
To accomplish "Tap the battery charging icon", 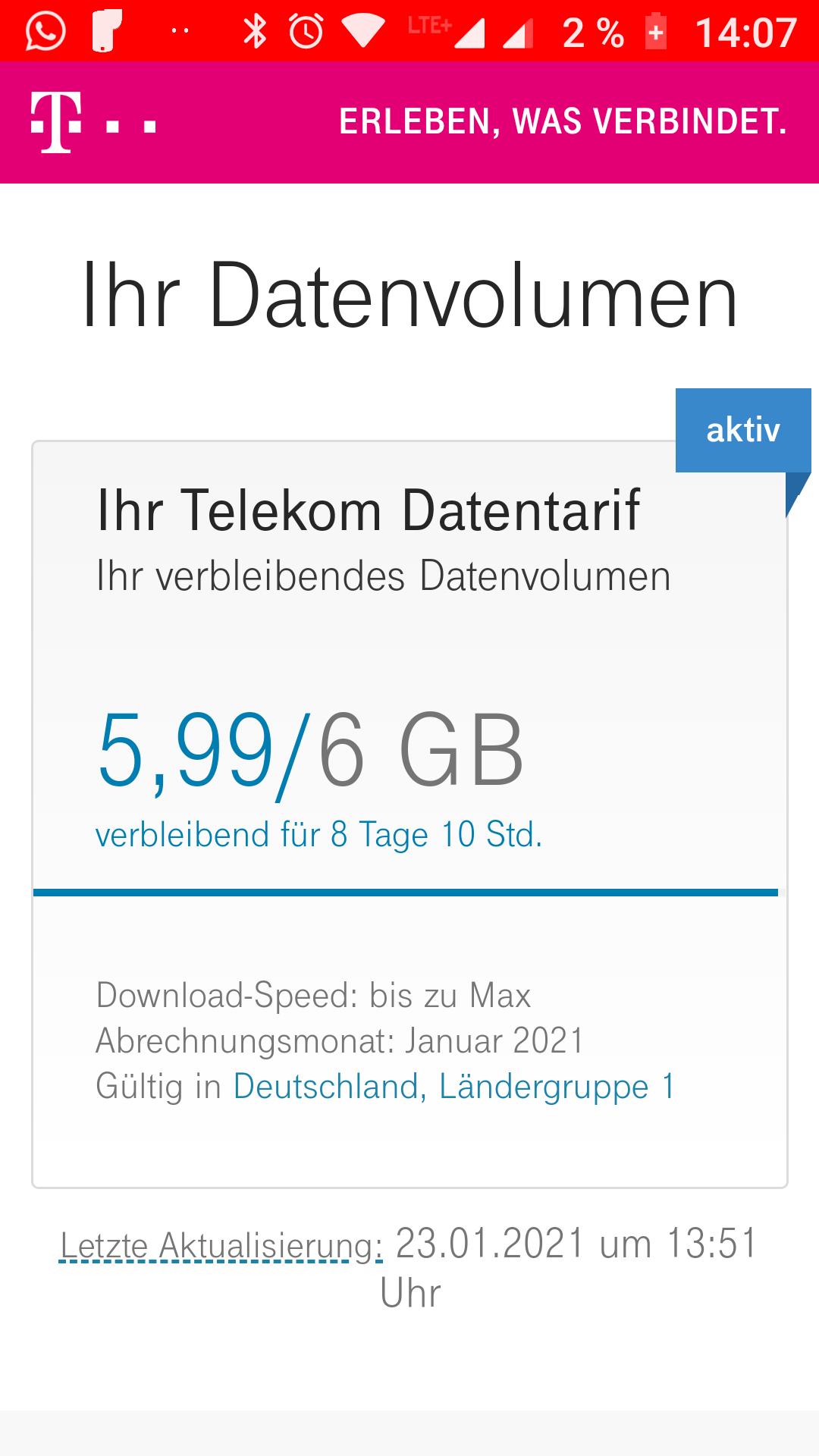I will (657, 31).
